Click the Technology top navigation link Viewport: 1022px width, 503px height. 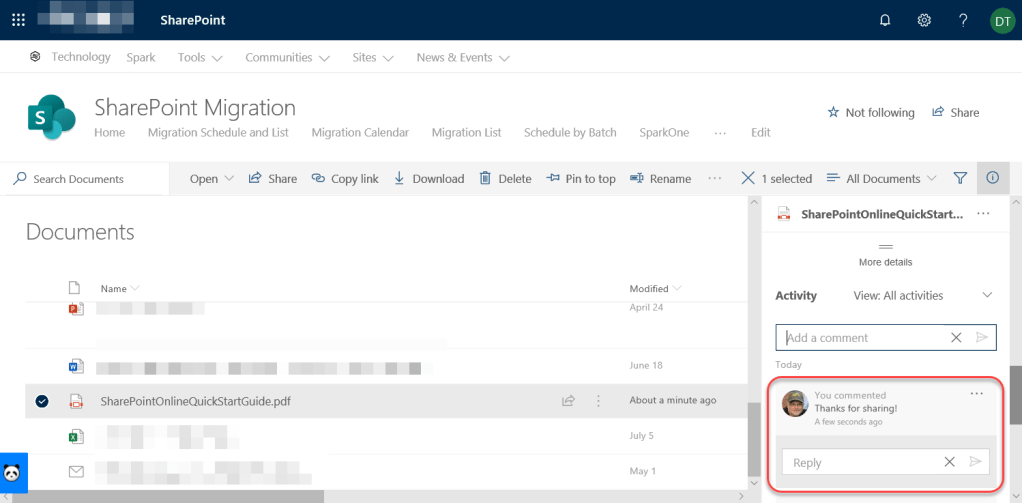click(x=81, y=57)
